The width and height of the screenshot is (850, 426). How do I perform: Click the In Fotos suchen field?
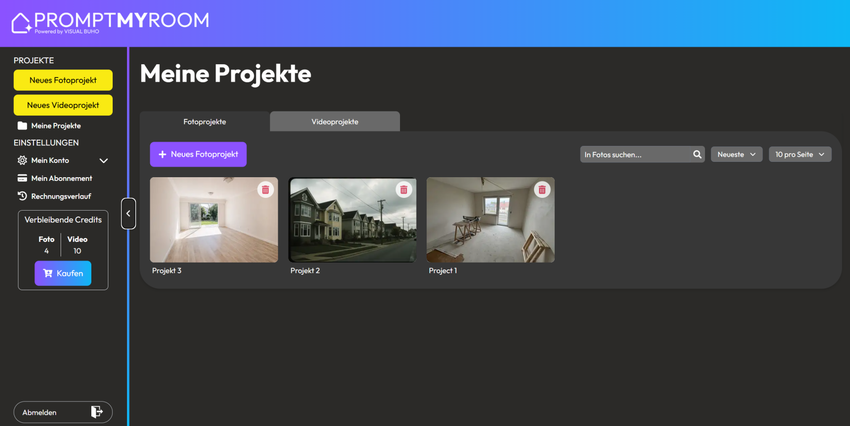tap(635, 154)
